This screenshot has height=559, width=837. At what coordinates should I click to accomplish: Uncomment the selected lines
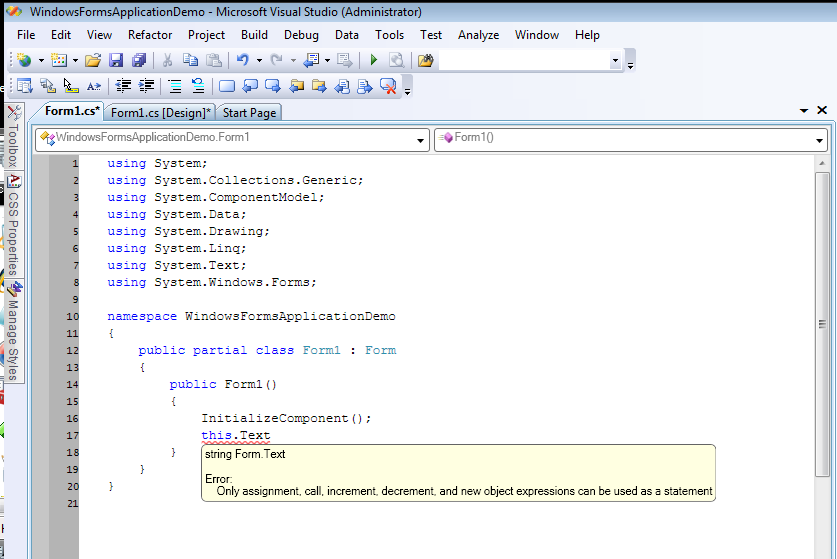pos(198,85)
